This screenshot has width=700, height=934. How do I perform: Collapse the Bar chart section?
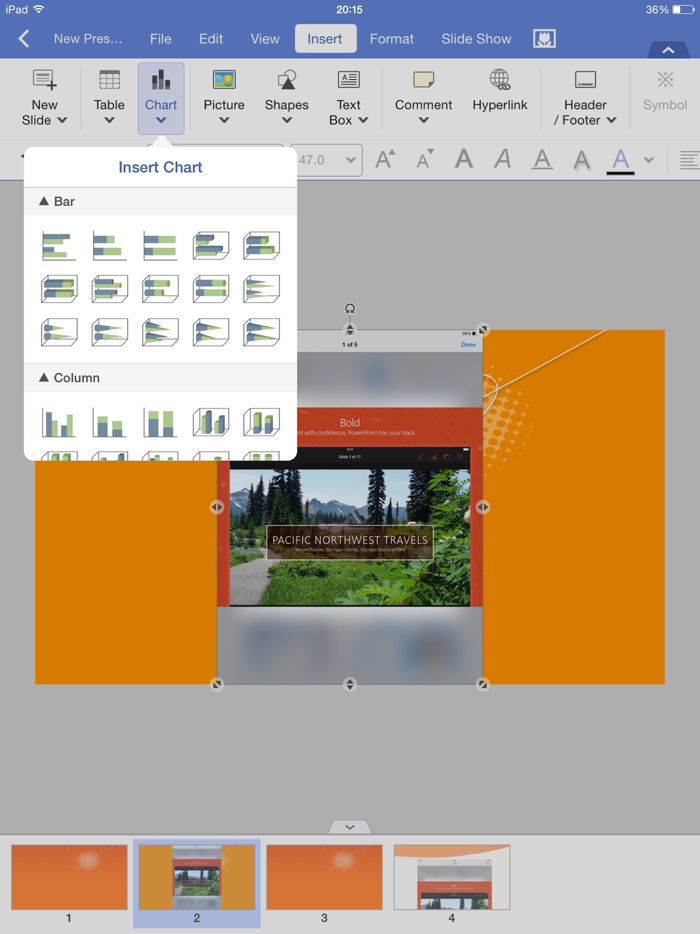click(57, 201)
